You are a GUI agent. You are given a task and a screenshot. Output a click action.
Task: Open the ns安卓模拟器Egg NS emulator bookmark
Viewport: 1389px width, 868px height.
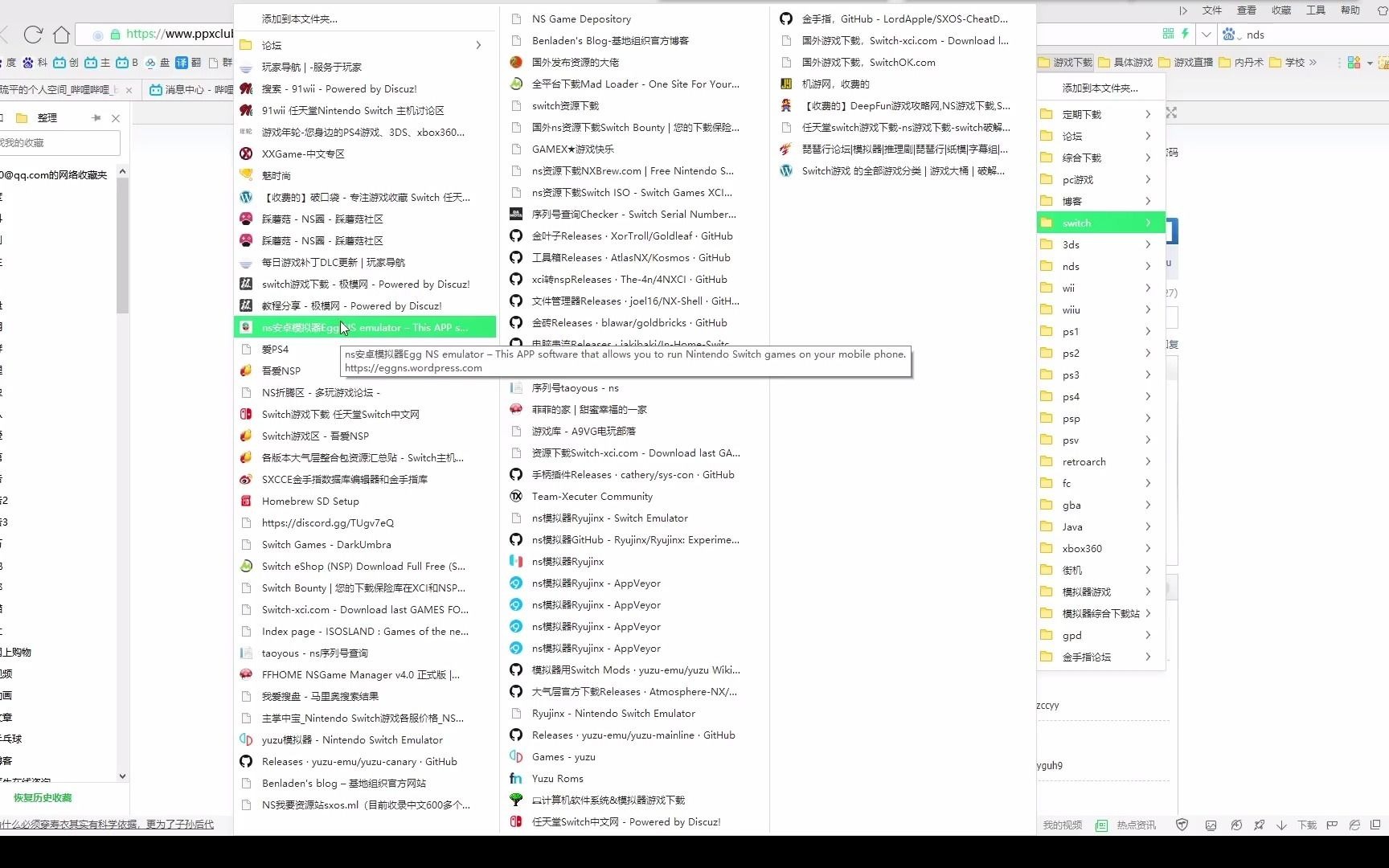pos(365,327)
